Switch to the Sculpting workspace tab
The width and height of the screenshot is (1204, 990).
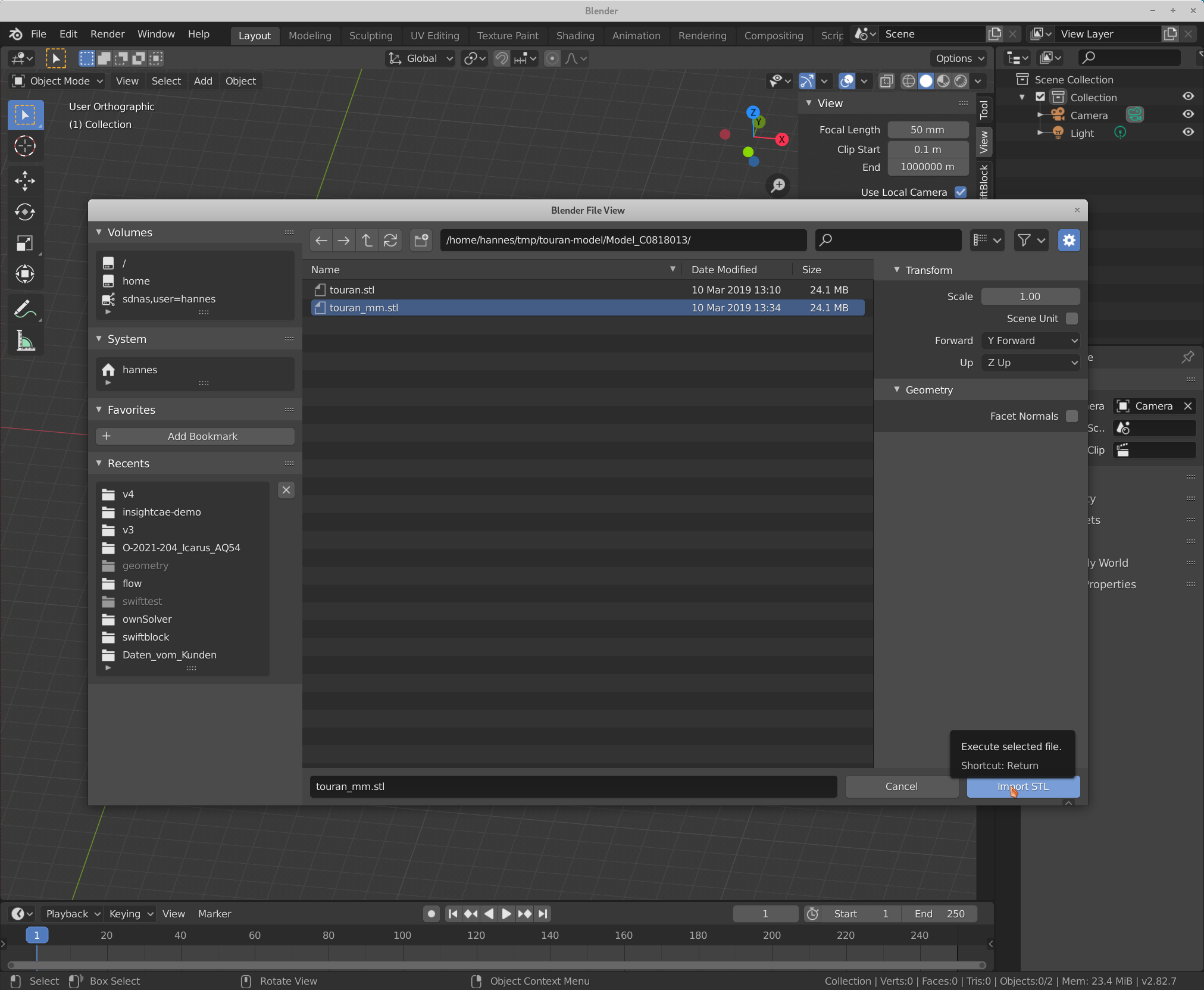click(371, 35)
